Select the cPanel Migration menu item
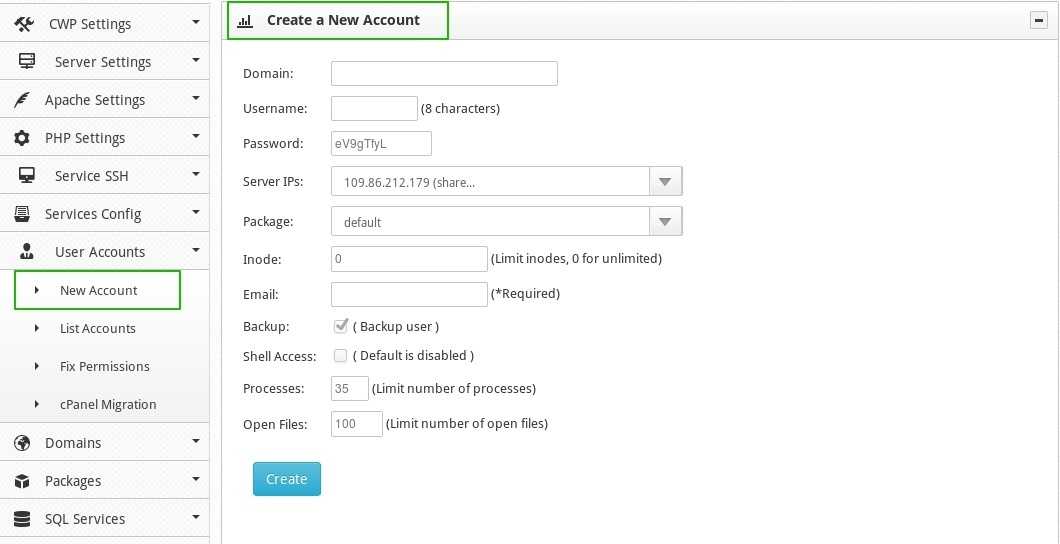This screenshot has height=544, width=1060. (x=107, y=405)
